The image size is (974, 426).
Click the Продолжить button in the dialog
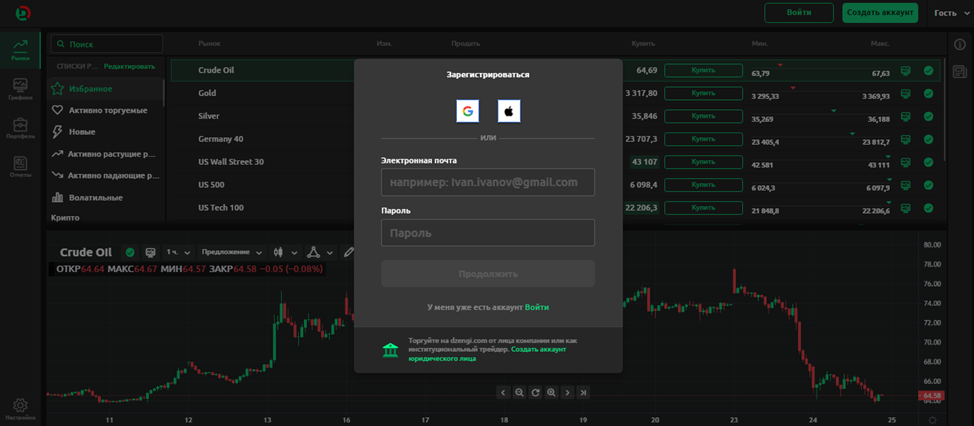[x=488, y=274]
